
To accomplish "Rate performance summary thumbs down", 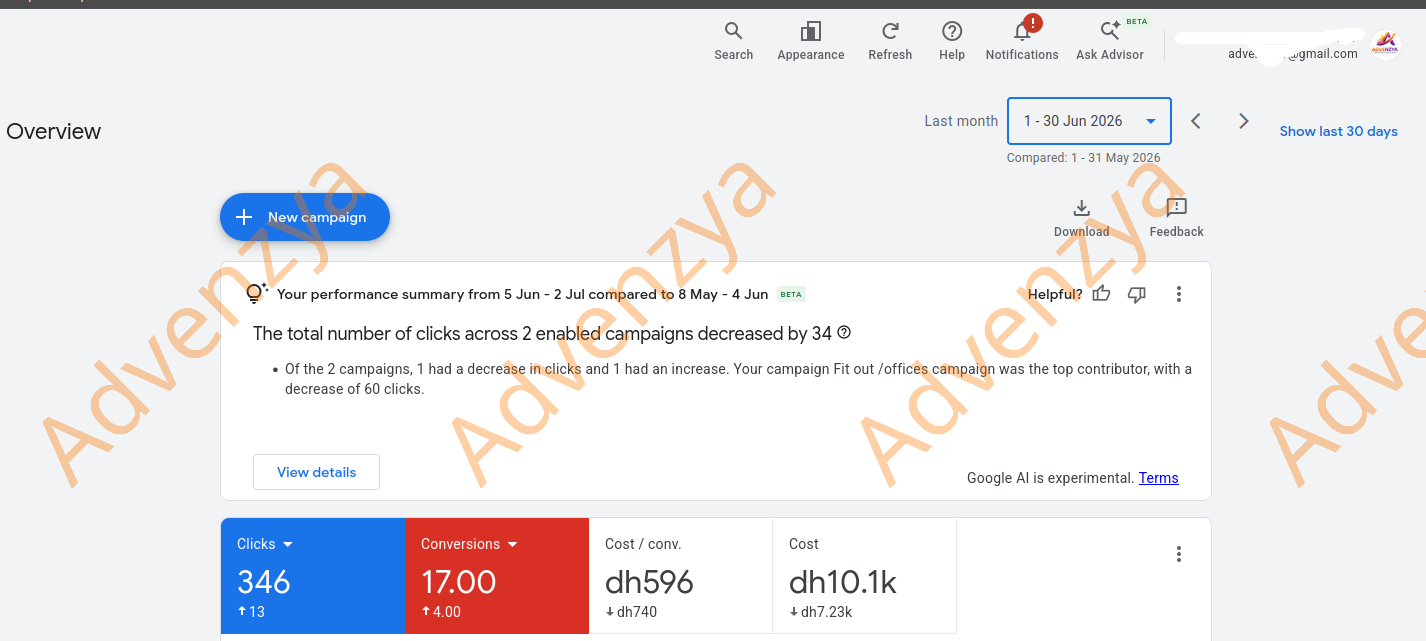I will click(1136, 294).
